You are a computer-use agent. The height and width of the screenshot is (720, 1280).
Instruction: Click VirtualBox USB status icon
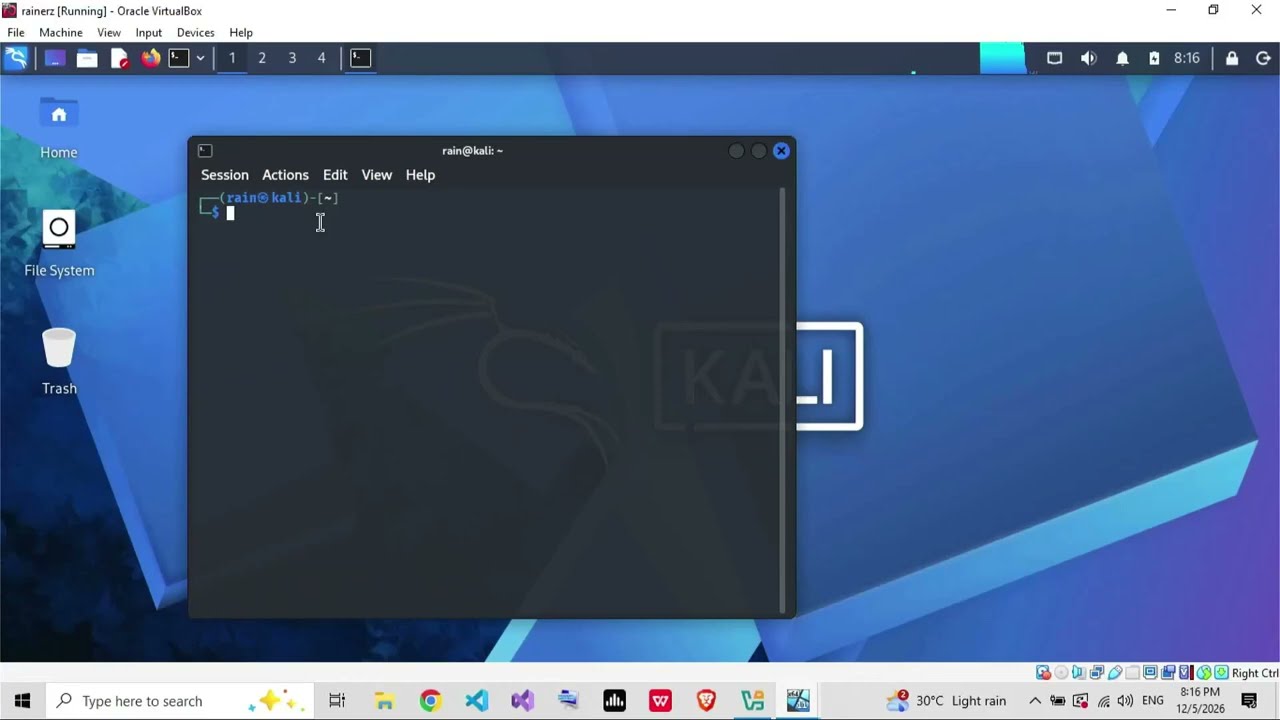click(x=1115, y=673)
